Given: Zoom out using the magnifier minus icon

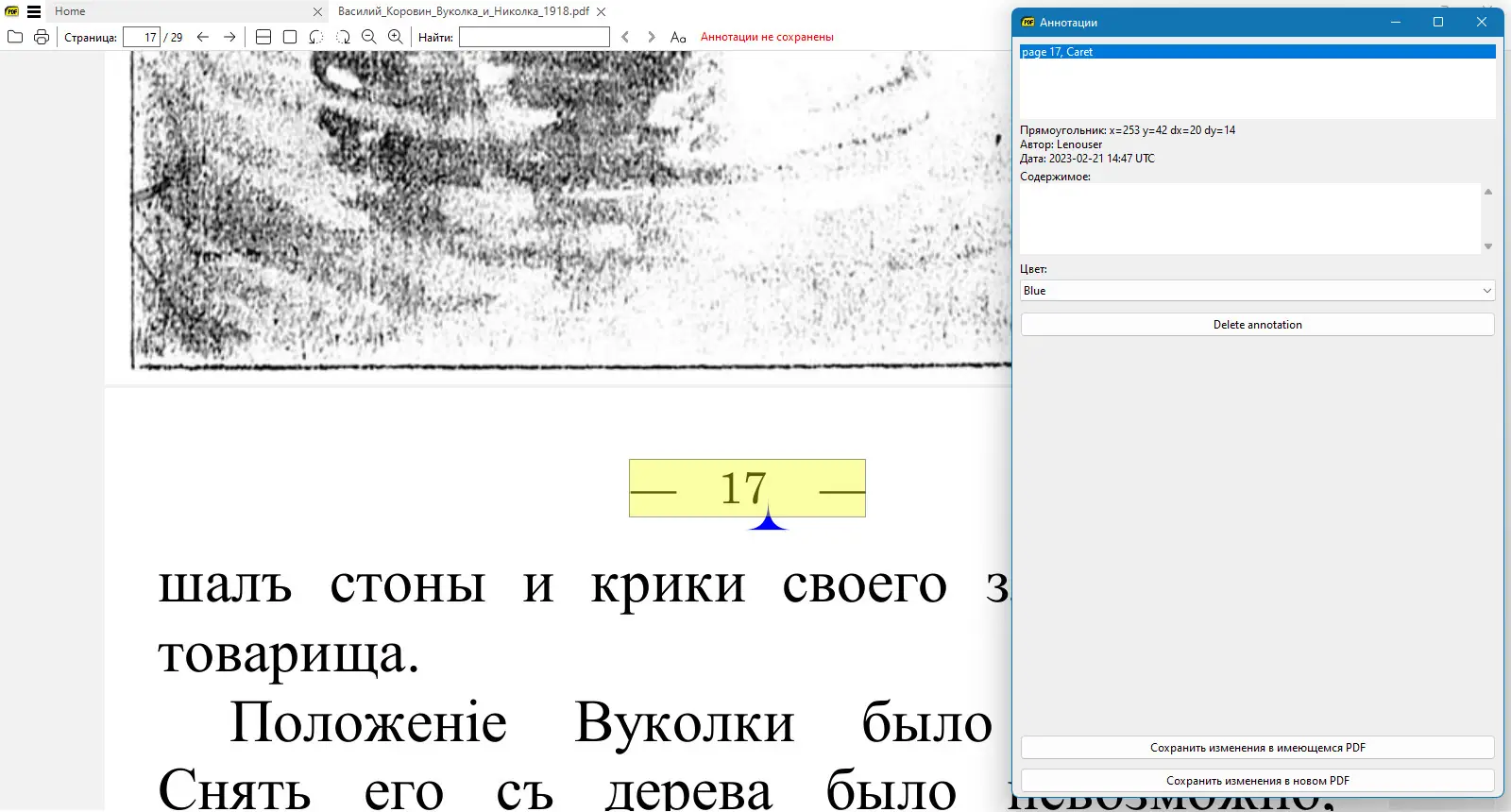Looking at the screenshot, I should [369, 37].
